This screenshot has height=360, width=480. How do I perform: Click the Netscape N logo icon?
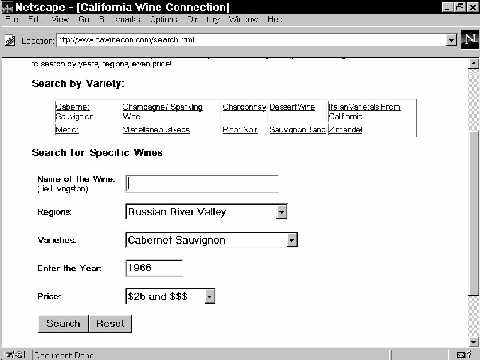coord(470,39)
